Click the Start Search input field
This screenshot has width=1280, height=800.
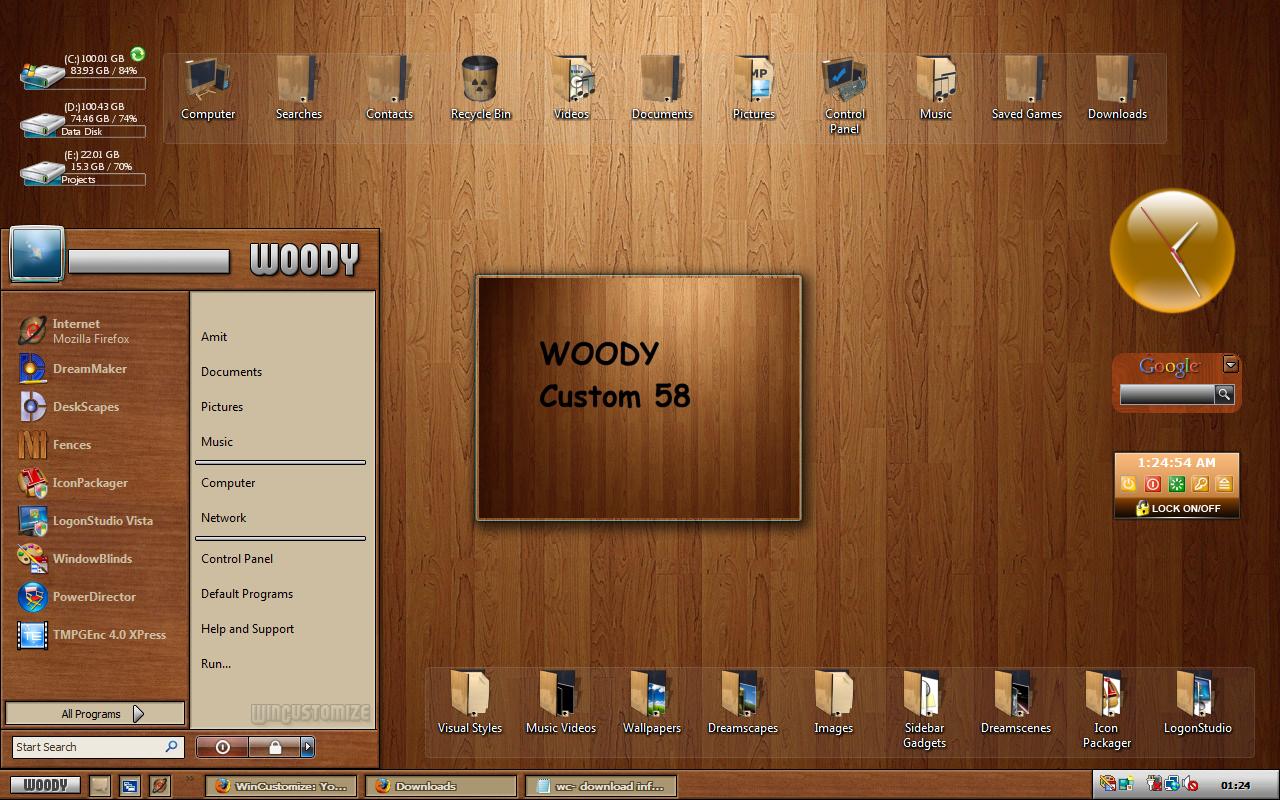(x=98, y=747)
